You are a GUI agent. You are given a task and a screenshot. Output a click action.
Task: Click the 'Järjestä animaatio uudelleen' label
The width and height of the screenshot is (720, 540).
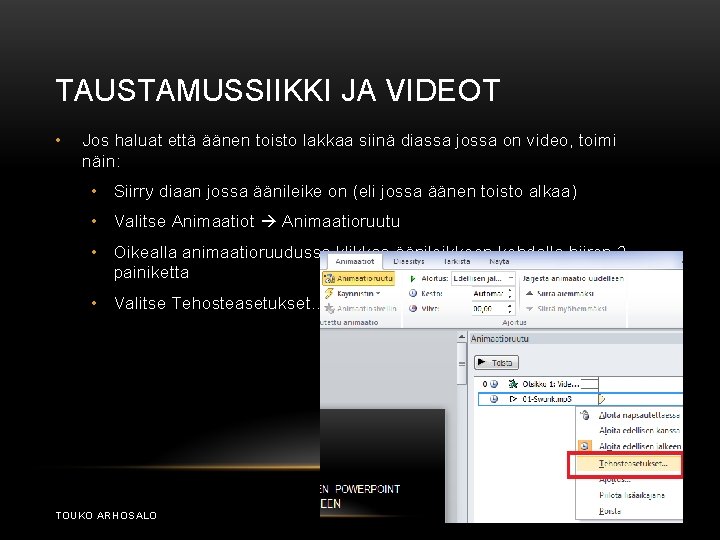click(573, 278)
